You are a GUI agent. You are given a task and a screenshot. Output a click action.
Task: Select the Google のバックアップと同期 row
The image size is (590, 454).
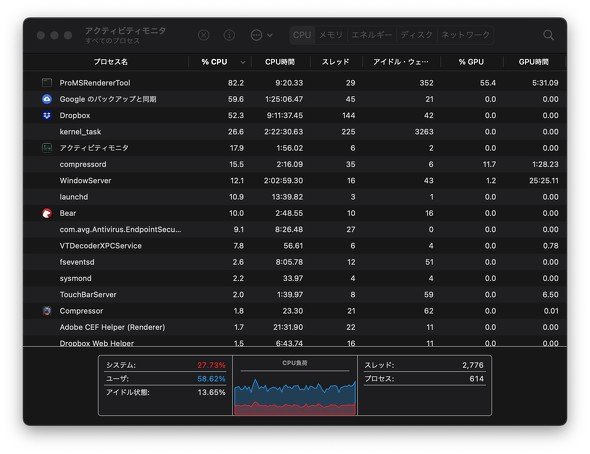[295, 99]
